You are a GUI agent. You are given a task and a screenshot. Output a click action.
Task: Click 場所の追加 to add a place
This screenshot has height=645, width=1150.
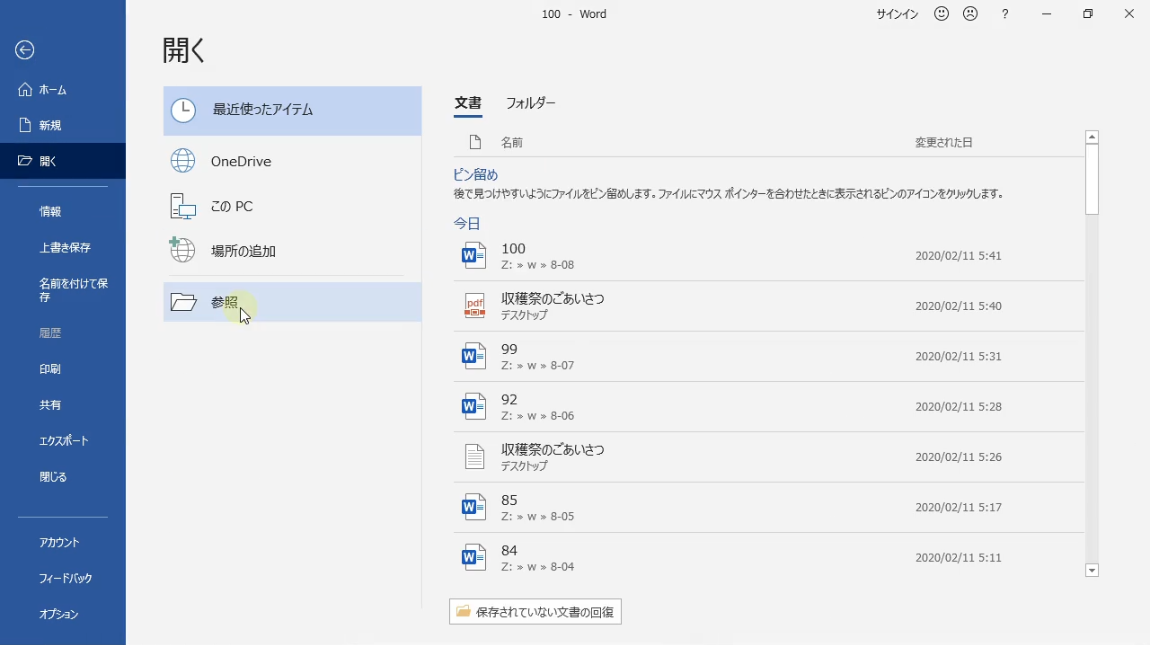[x=242, y=251]
